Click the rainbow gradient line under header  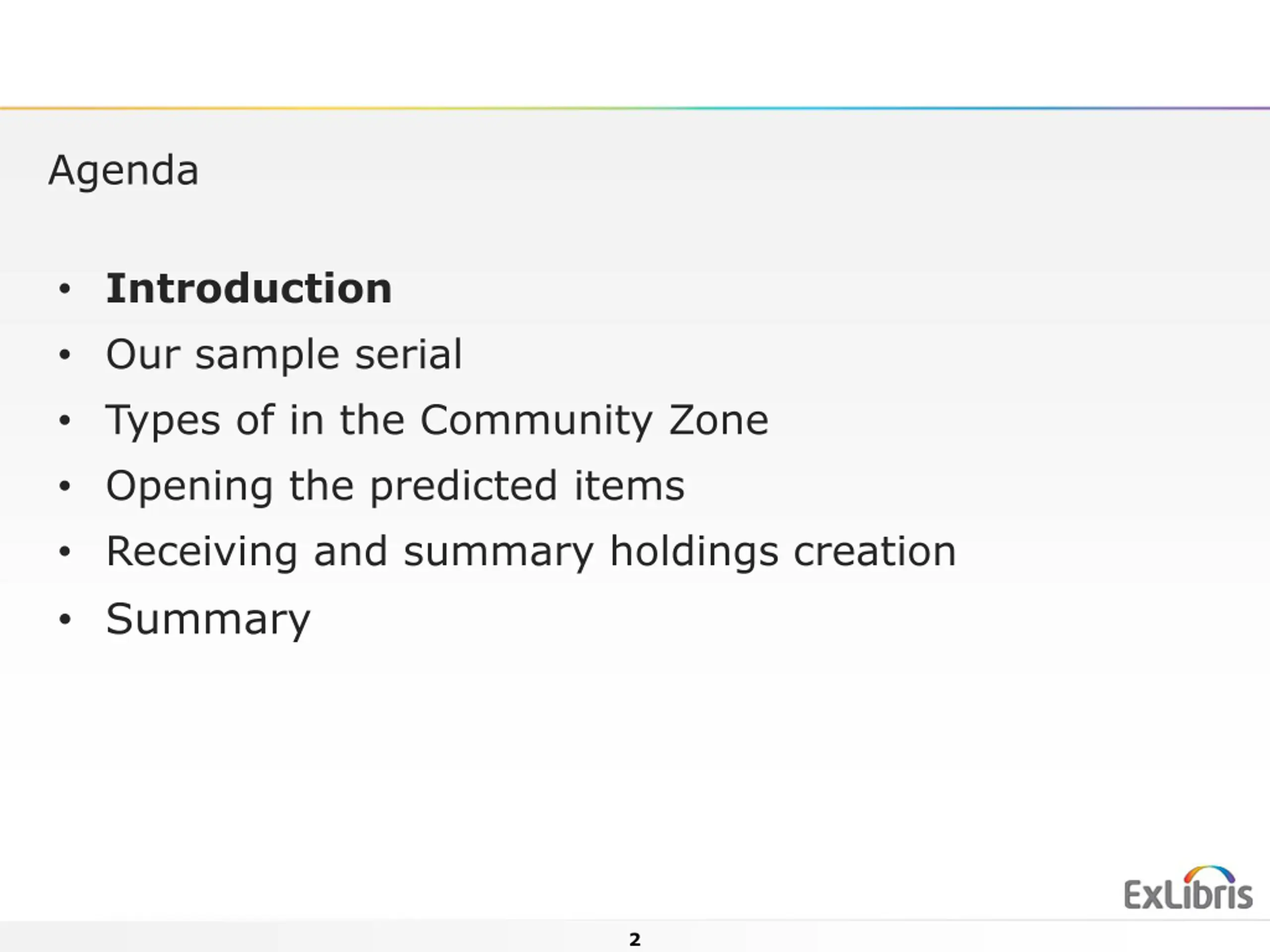tap(635, 108)
